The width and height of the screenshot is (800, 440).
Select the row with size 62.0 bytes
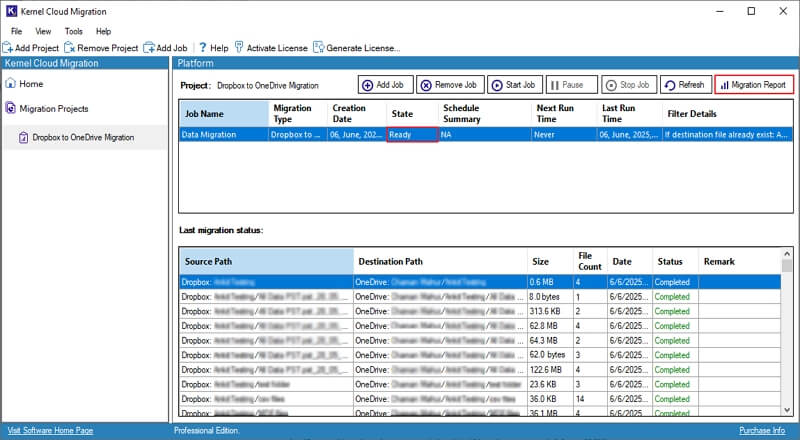point(480,355)
